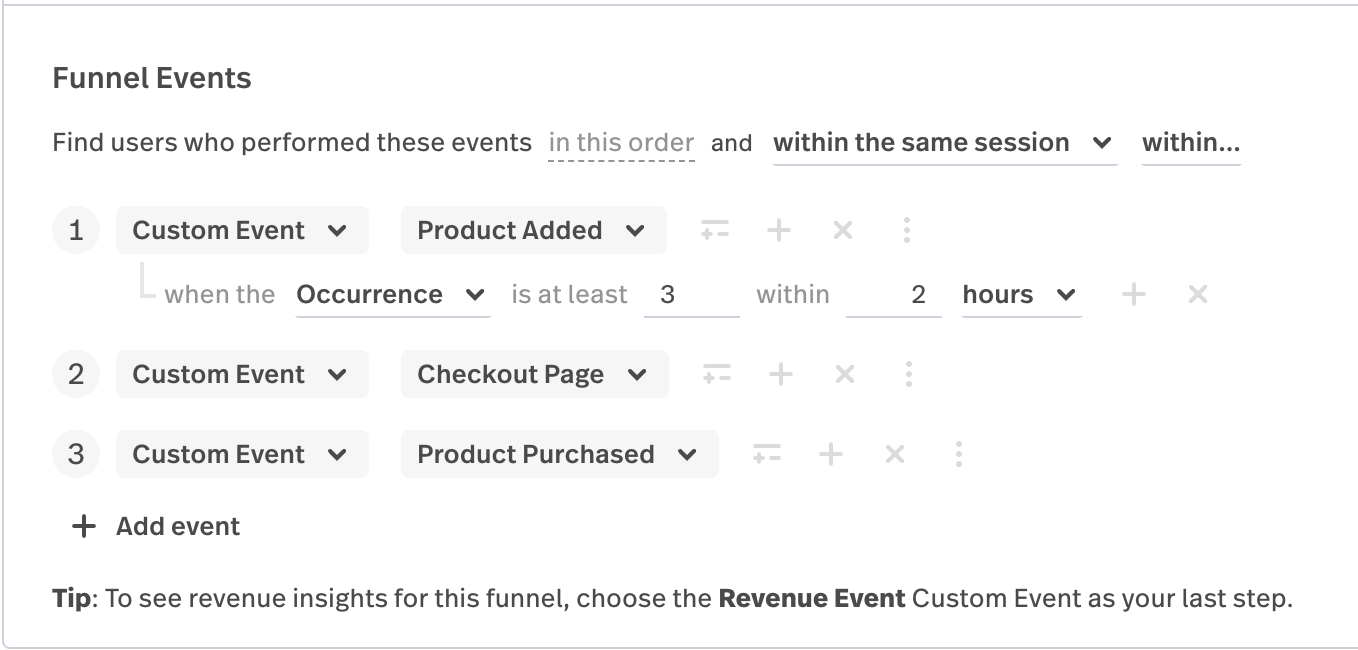1358x650 pixels.
Task: Click the filter icon on Product Purchased row
Action: tap(767, 455)
